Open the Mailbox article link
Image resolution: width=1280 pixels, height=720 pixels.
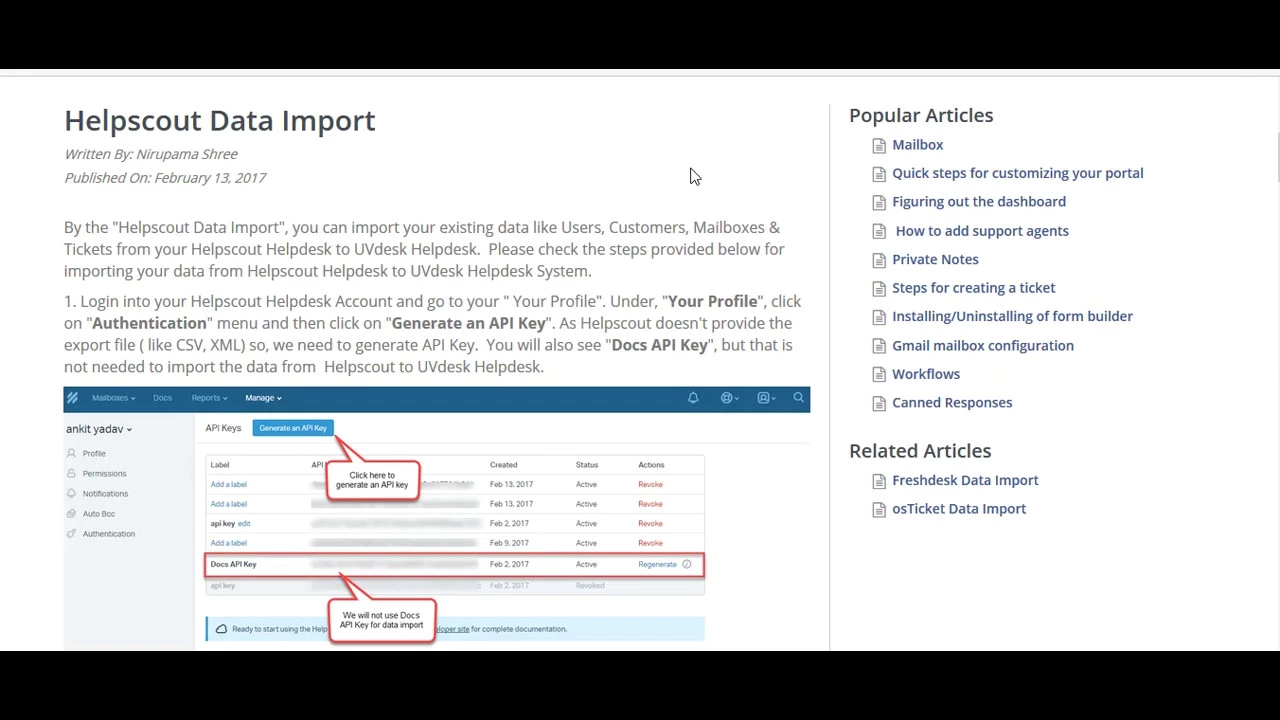point(917,145)
